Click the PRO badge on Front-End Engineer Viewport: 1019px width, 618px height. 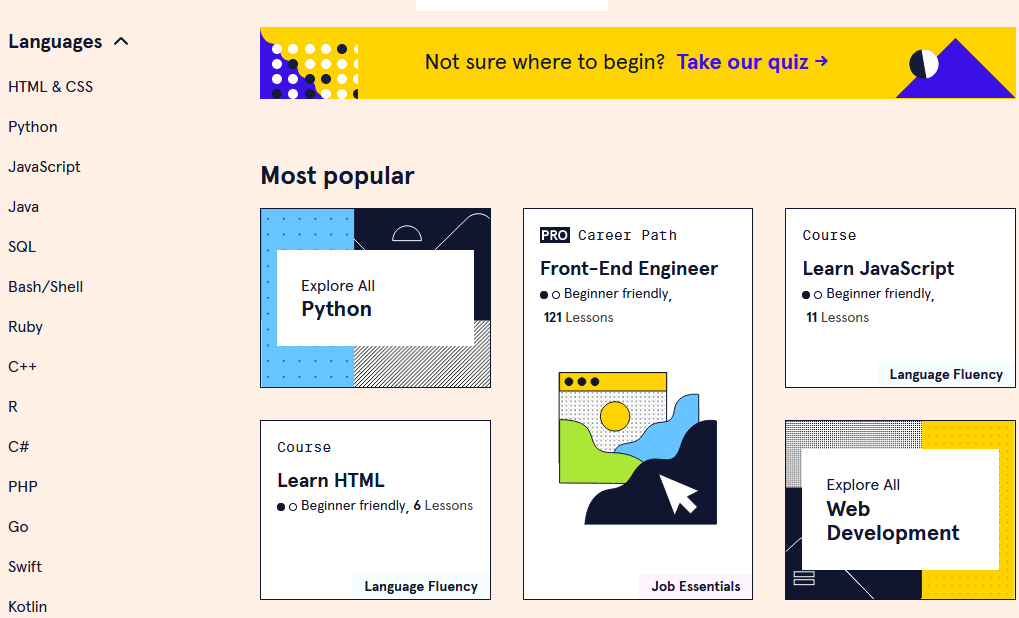554,235
